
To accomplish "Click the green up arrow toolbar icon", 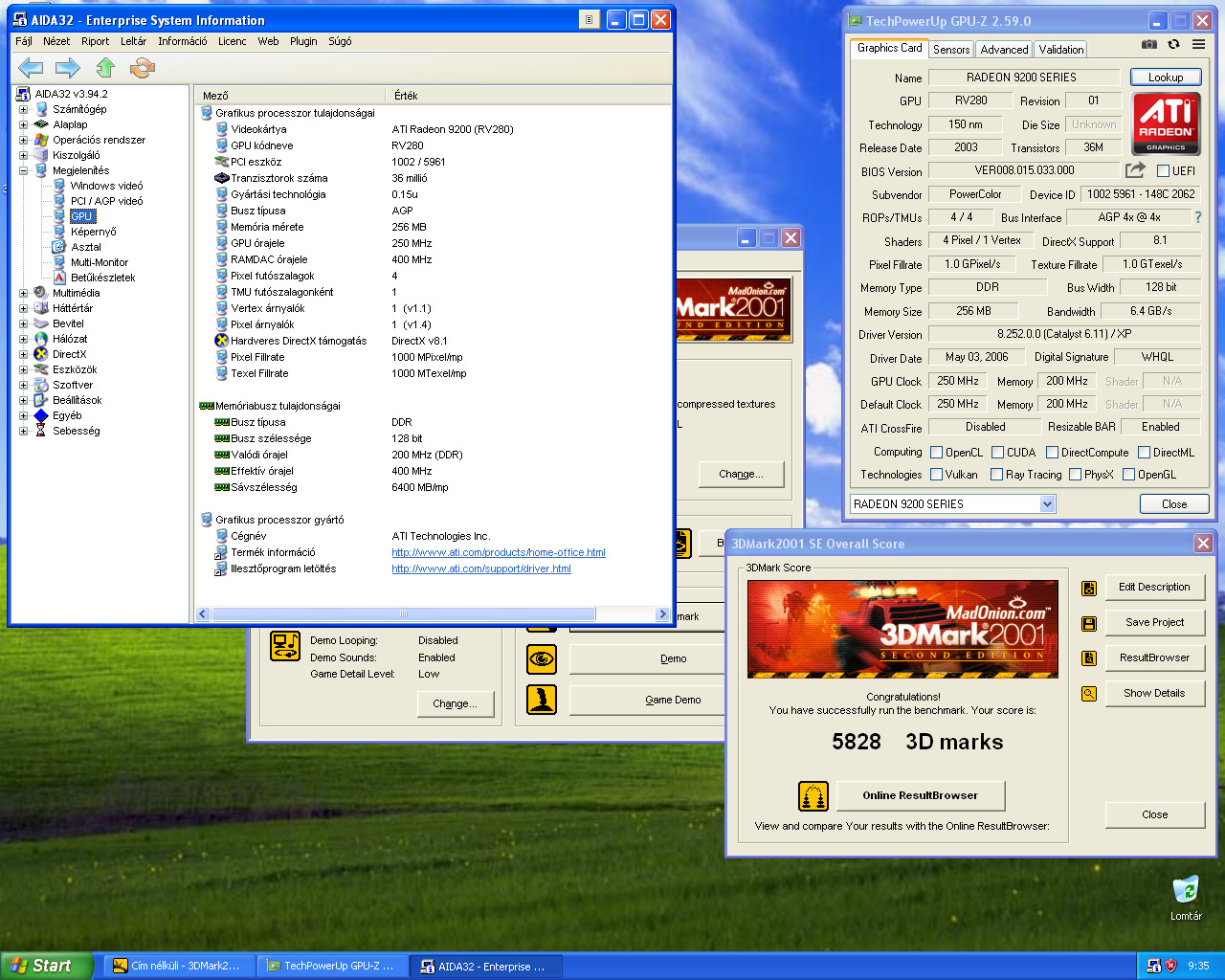I will (x=105, y=67).
